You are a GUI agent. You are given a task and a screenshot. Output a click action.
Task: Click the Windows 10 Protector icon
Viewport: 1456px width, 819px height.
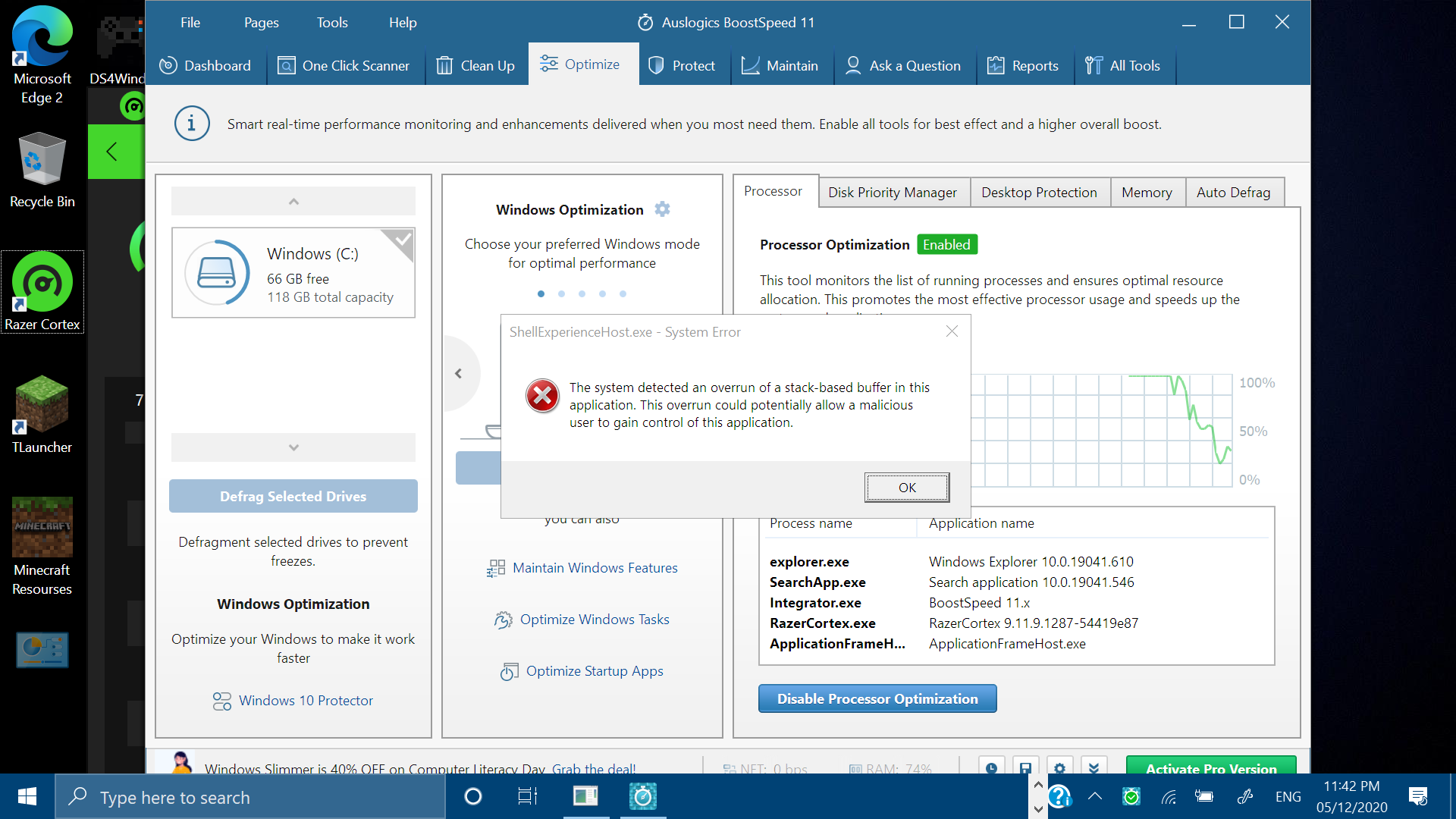[222, 701]
